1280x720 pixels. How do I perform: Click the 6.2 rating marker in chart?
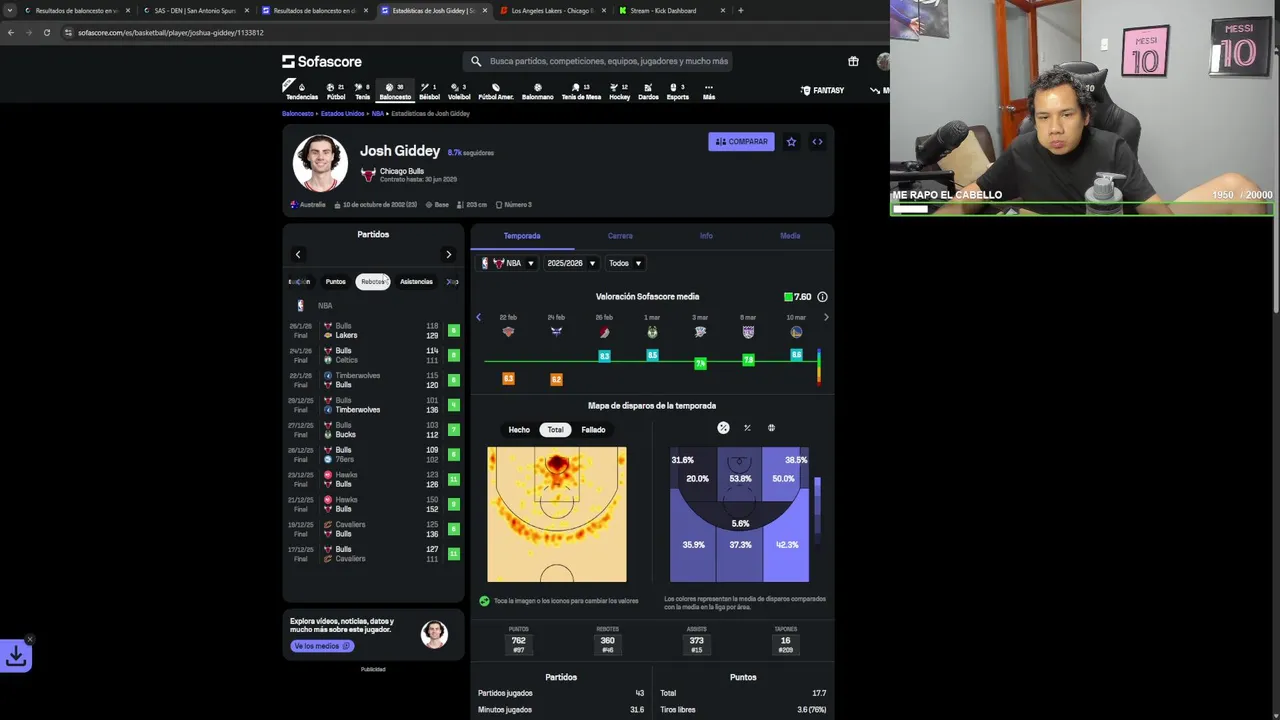click(556, 379)
